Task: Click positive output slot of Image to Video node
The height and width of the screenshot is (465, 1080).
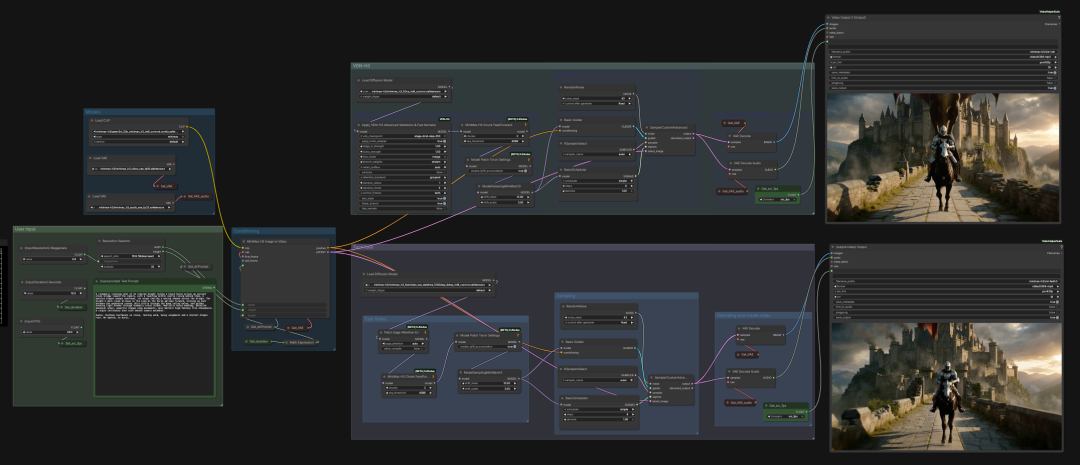Action: coord(328,248)
